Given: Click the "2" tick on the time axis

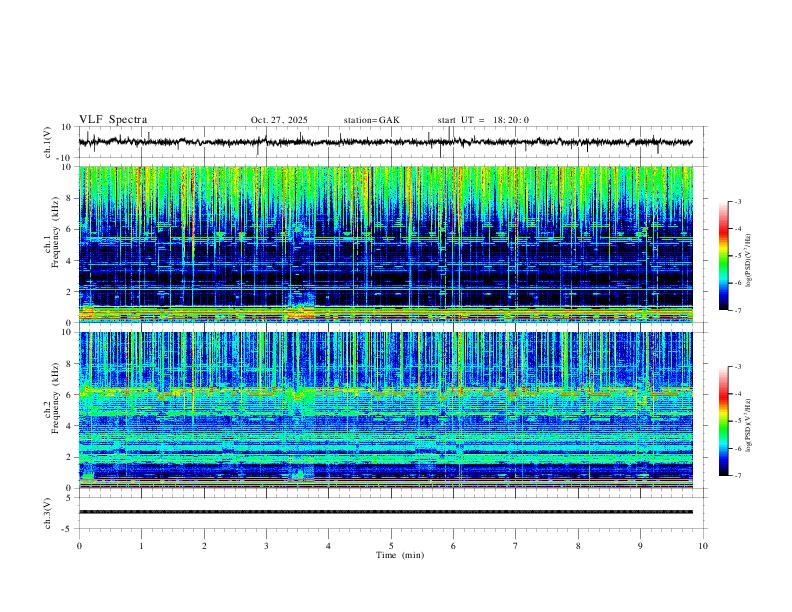Looking at the screenshot, I should [x=204, y=546].
